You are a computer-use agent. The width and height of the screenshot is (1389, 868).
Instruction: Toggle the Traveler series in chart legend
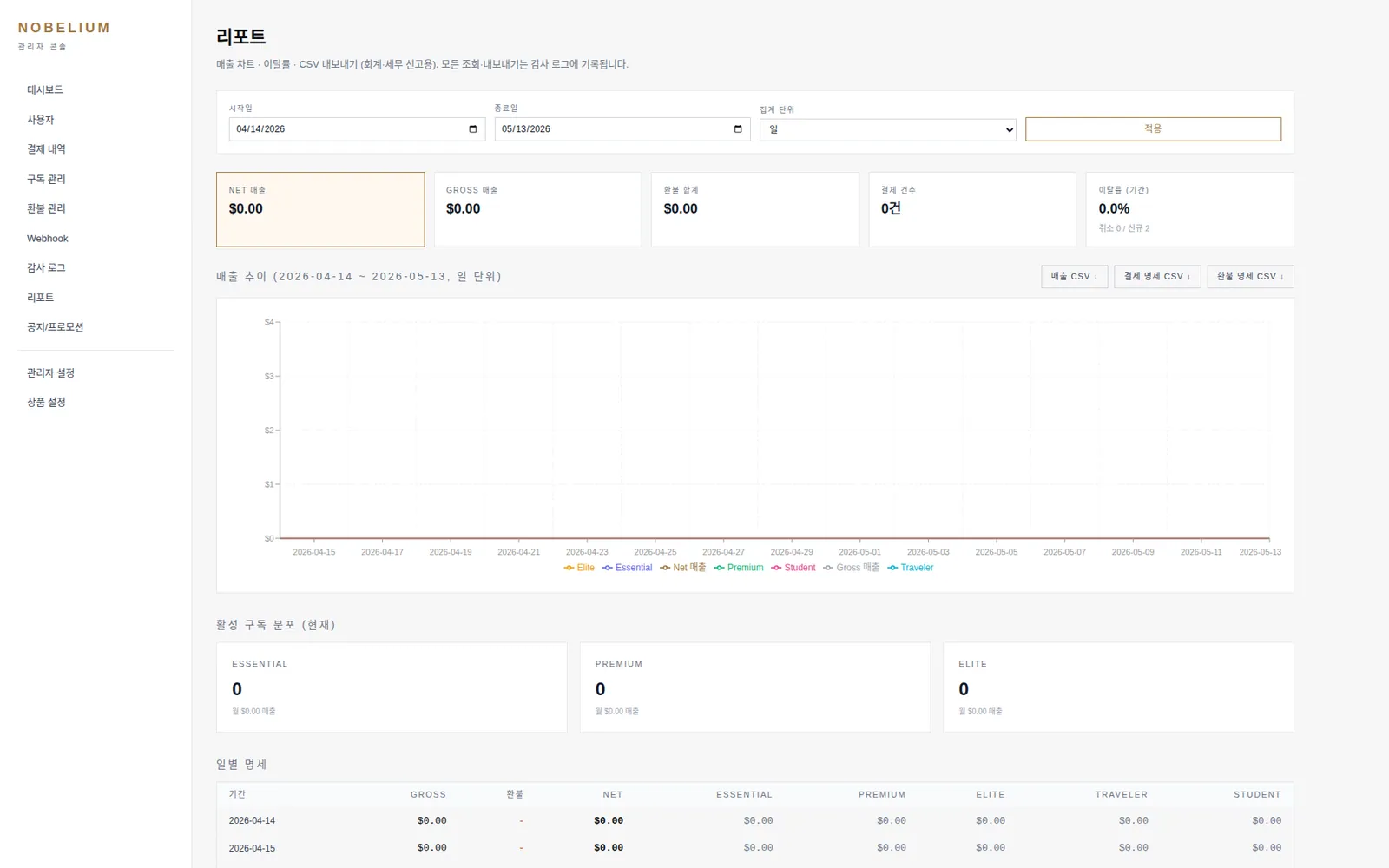pos(911,568)
